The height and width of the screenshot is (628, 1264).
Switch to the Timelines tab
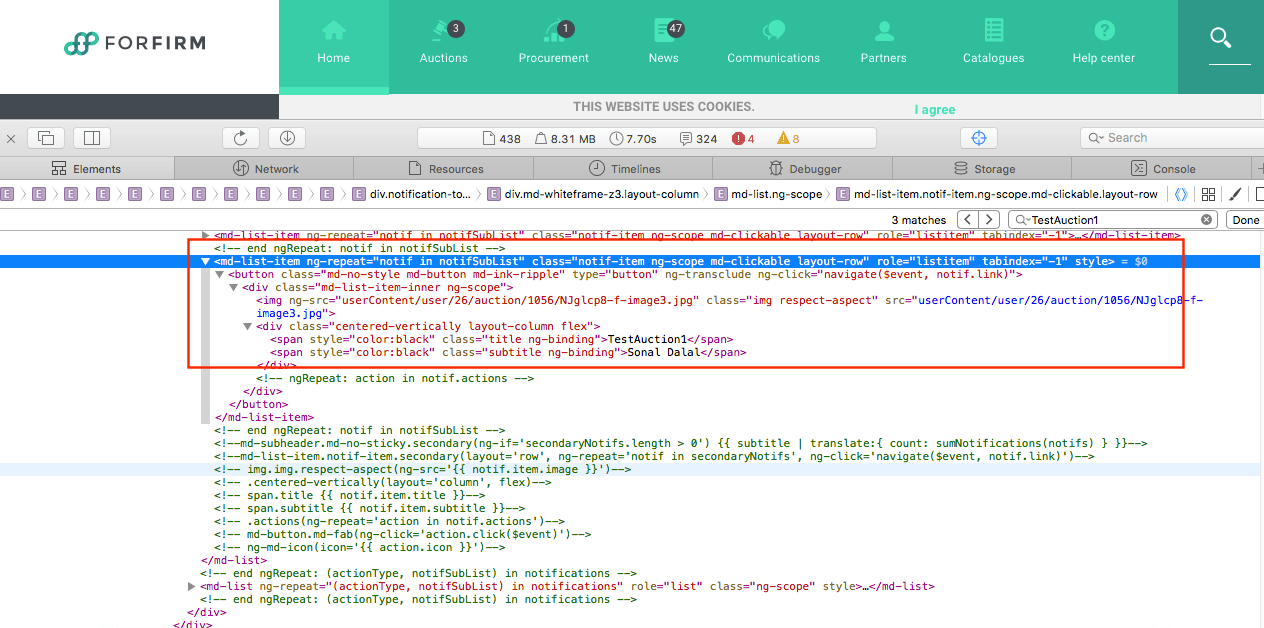624,168
